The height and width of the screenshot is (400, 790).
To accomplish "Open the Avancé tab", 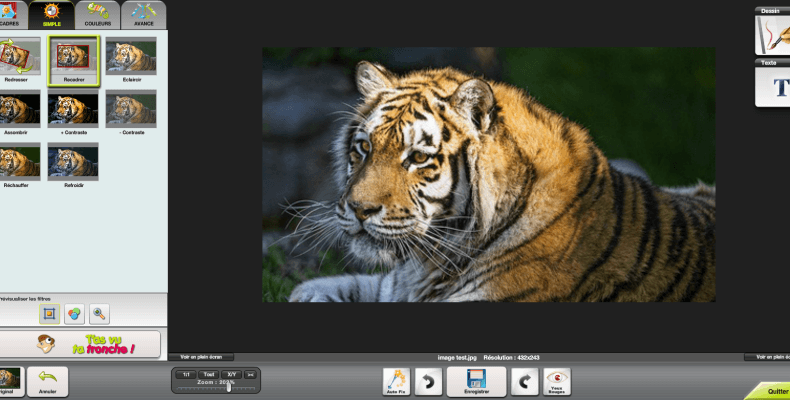I will [x=144, y=15].
